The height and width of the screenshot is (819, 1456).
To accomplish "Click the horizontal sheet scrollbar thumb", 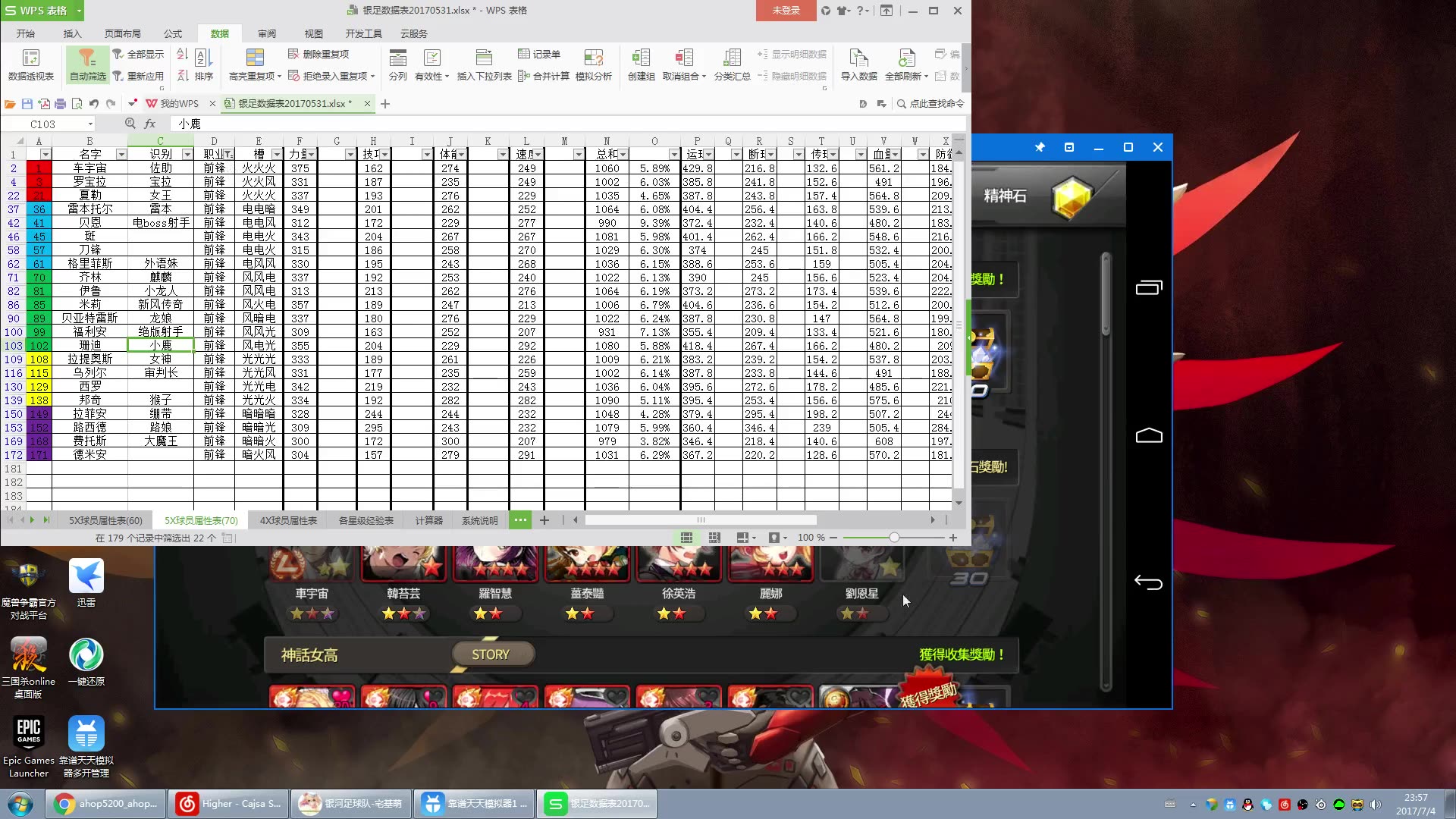I will 700,520.
